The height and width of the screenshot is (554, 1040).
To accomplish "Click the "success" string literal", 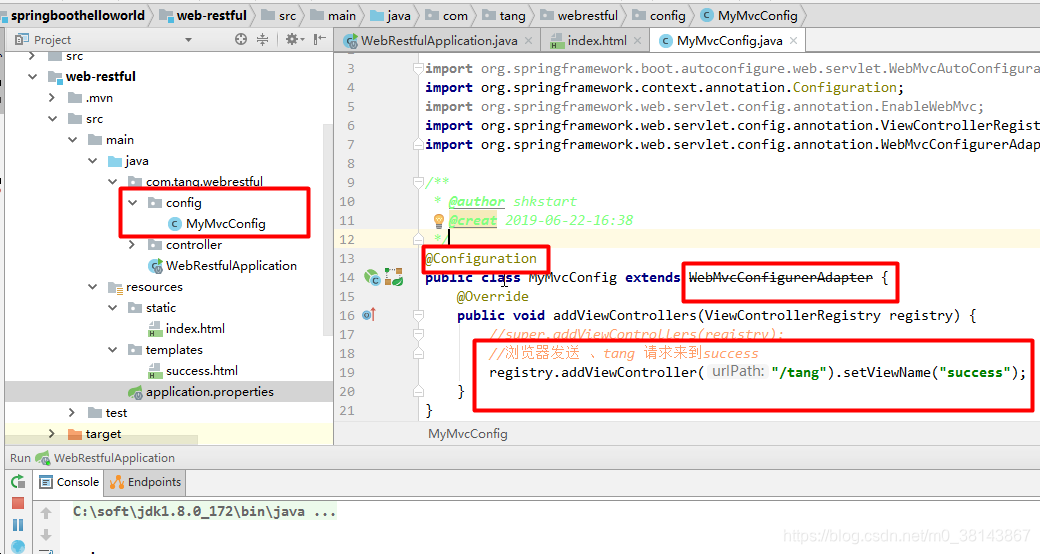I will click(974, 372).
